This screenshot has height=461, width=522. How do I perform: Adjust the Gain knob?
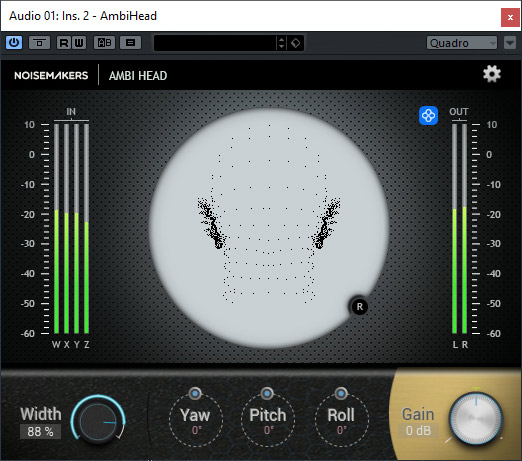(476, 419)
